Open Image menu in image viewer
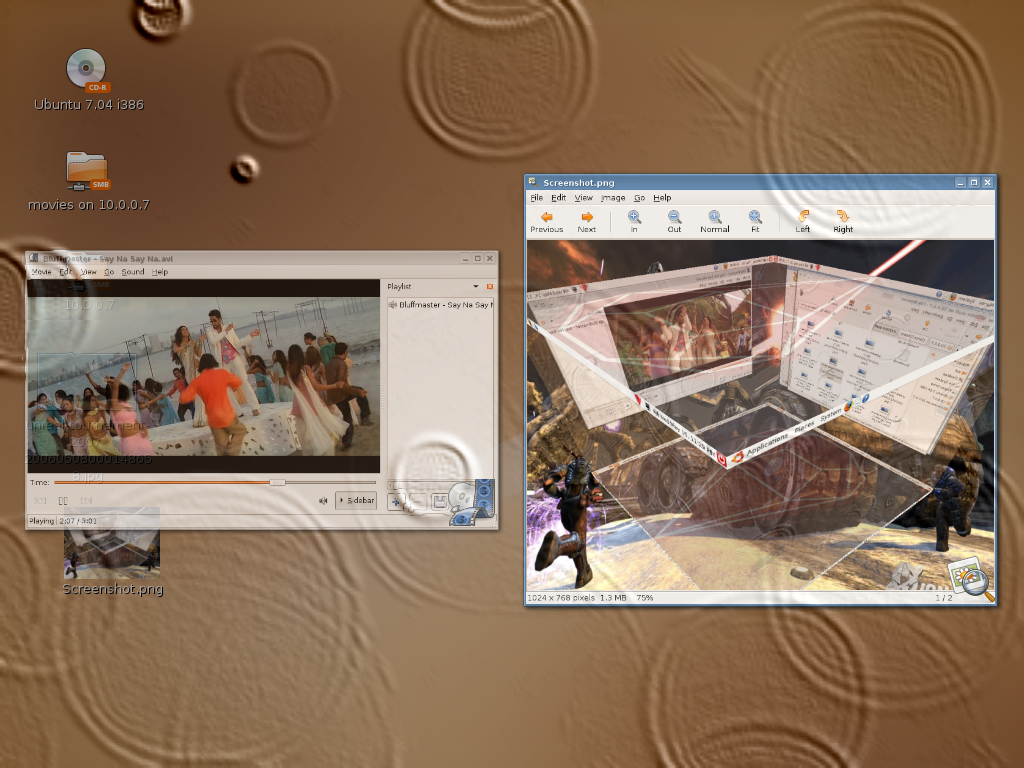The image size is (1024, 768). tap(613, 198)
